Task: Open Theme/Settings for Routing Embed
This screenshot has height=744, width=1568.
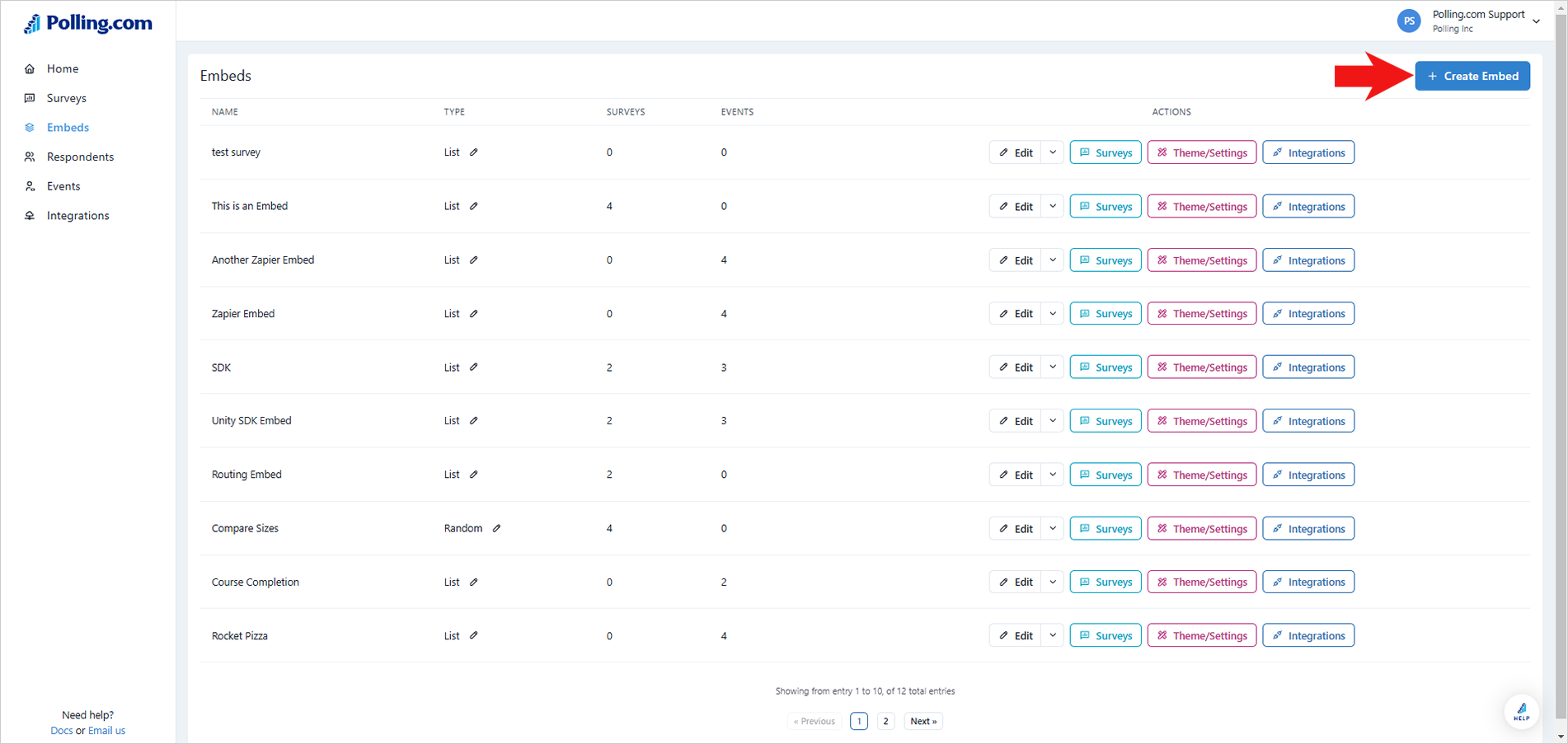Action: 1202,475
